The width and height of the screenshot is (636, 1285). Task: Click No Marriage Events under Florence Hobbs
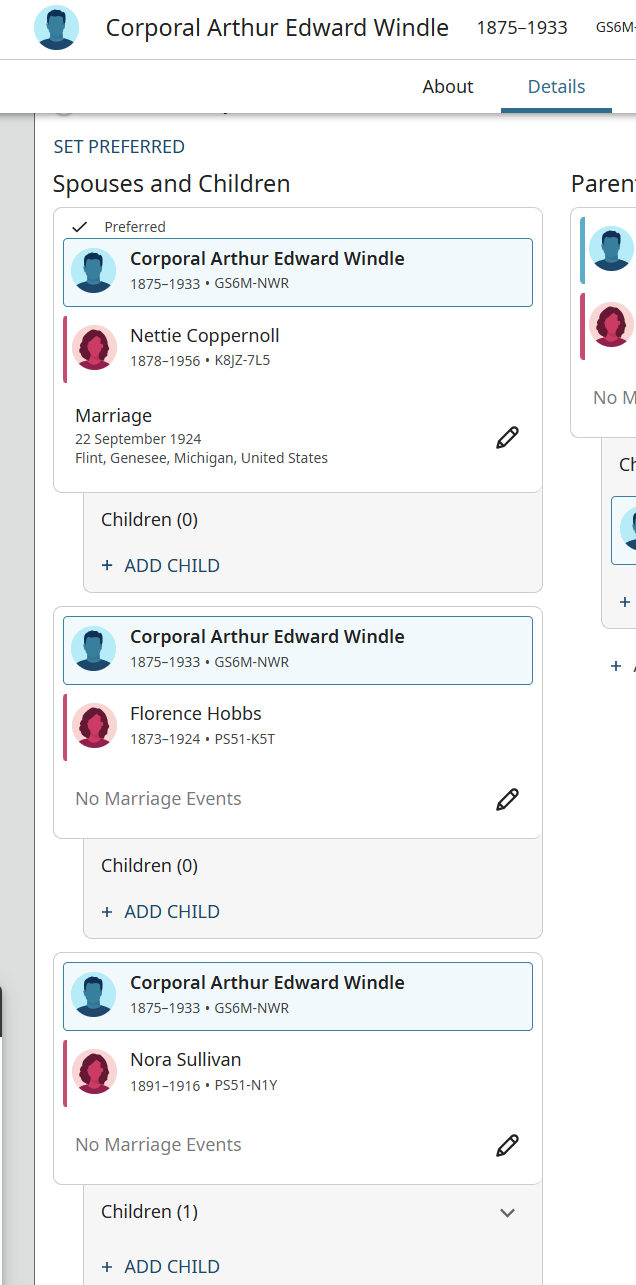158,799
